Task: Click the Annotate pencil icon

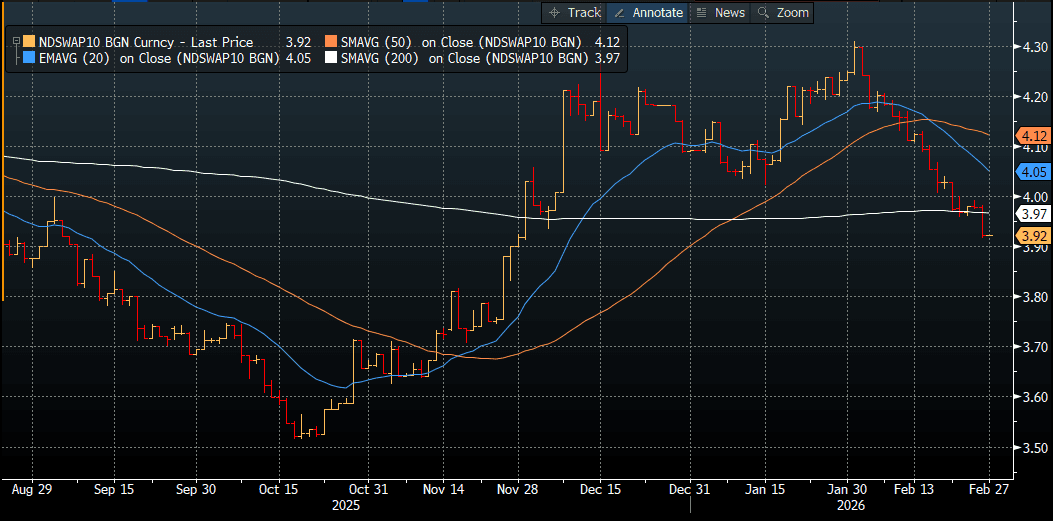Action: click(619, 13)
